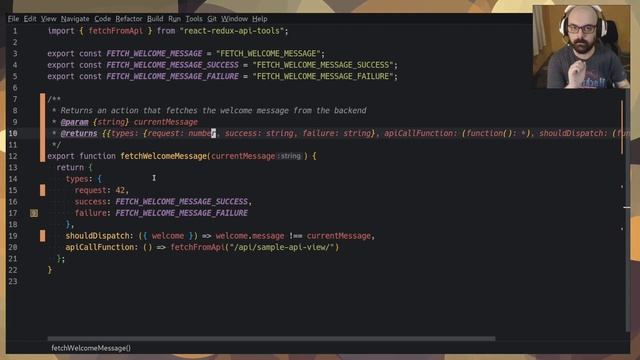Open the File menu
640x360 pixels.
pyautogui.click(x=13, y=19)
